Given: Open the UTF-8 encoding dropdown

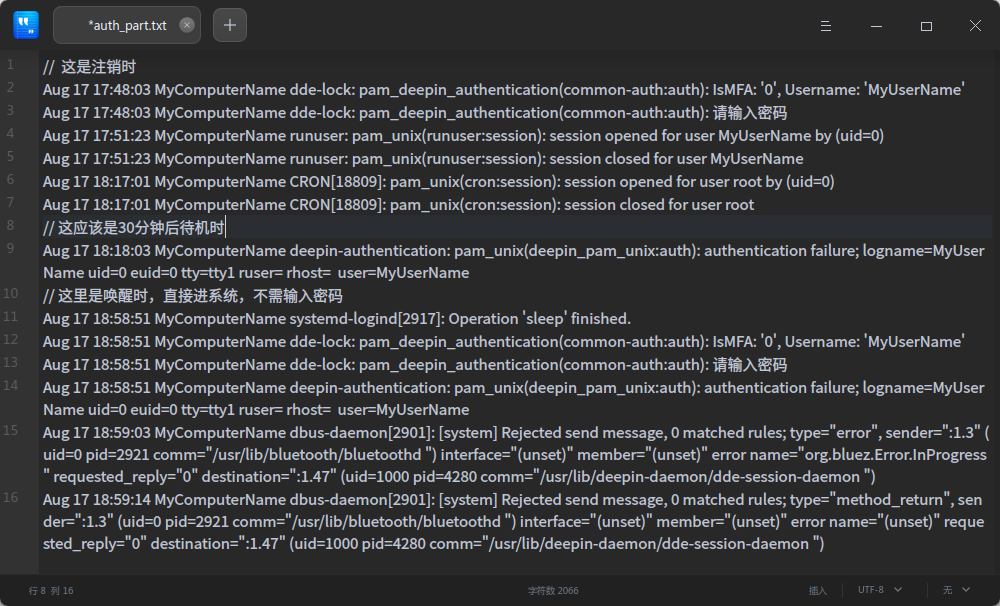Looking at the screenshot, I should 872,590.
